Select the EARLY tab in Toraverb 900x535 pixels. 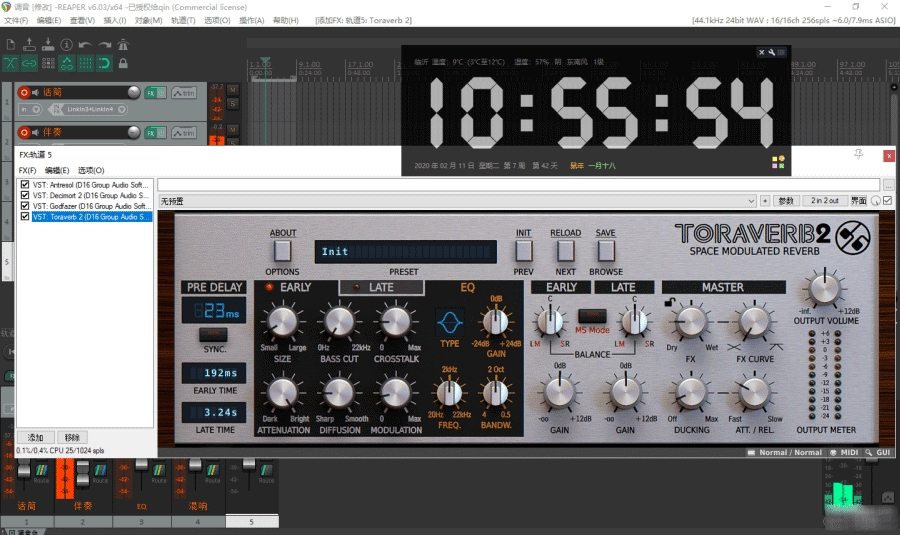(295, 288)
